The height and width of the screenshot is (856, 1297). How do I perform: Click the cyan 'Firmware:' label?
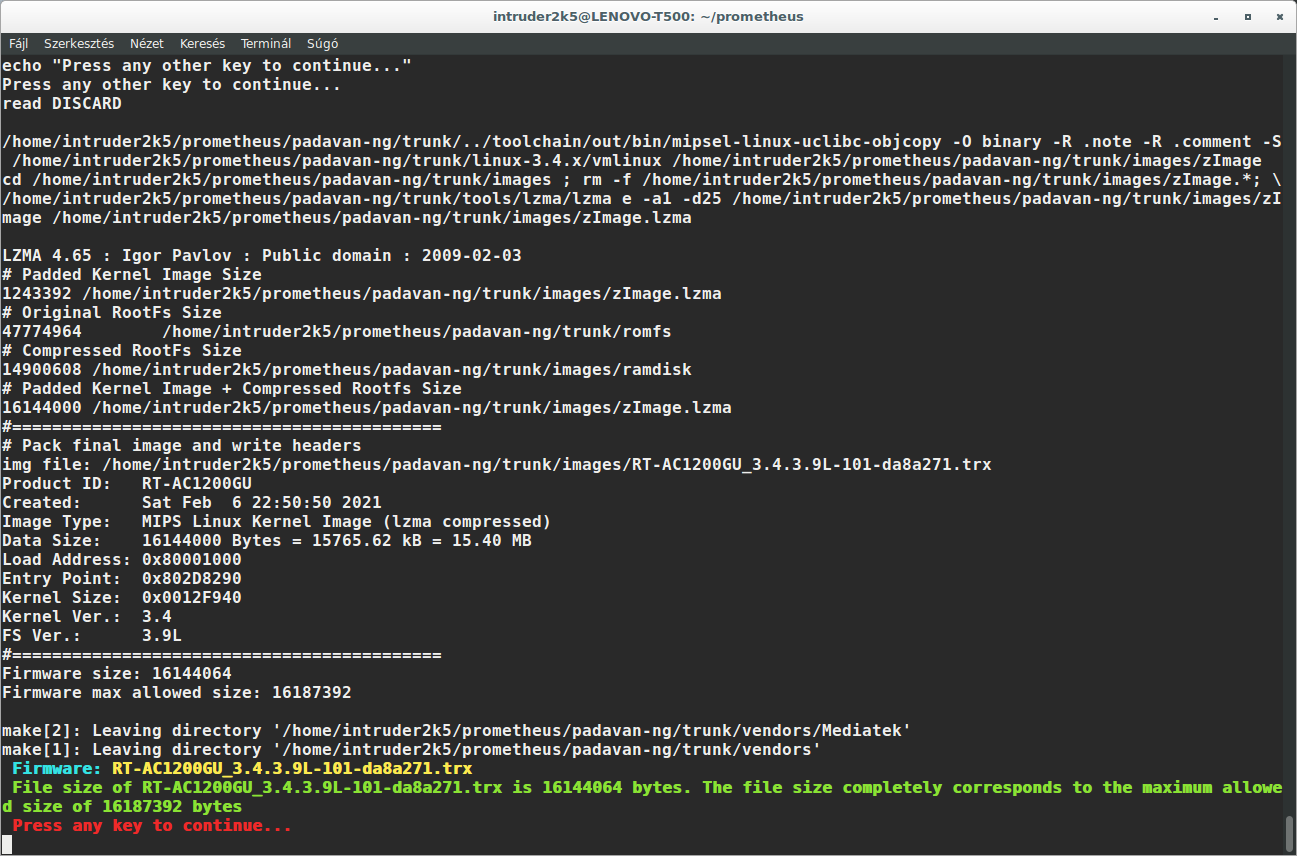tap(57, 769)
